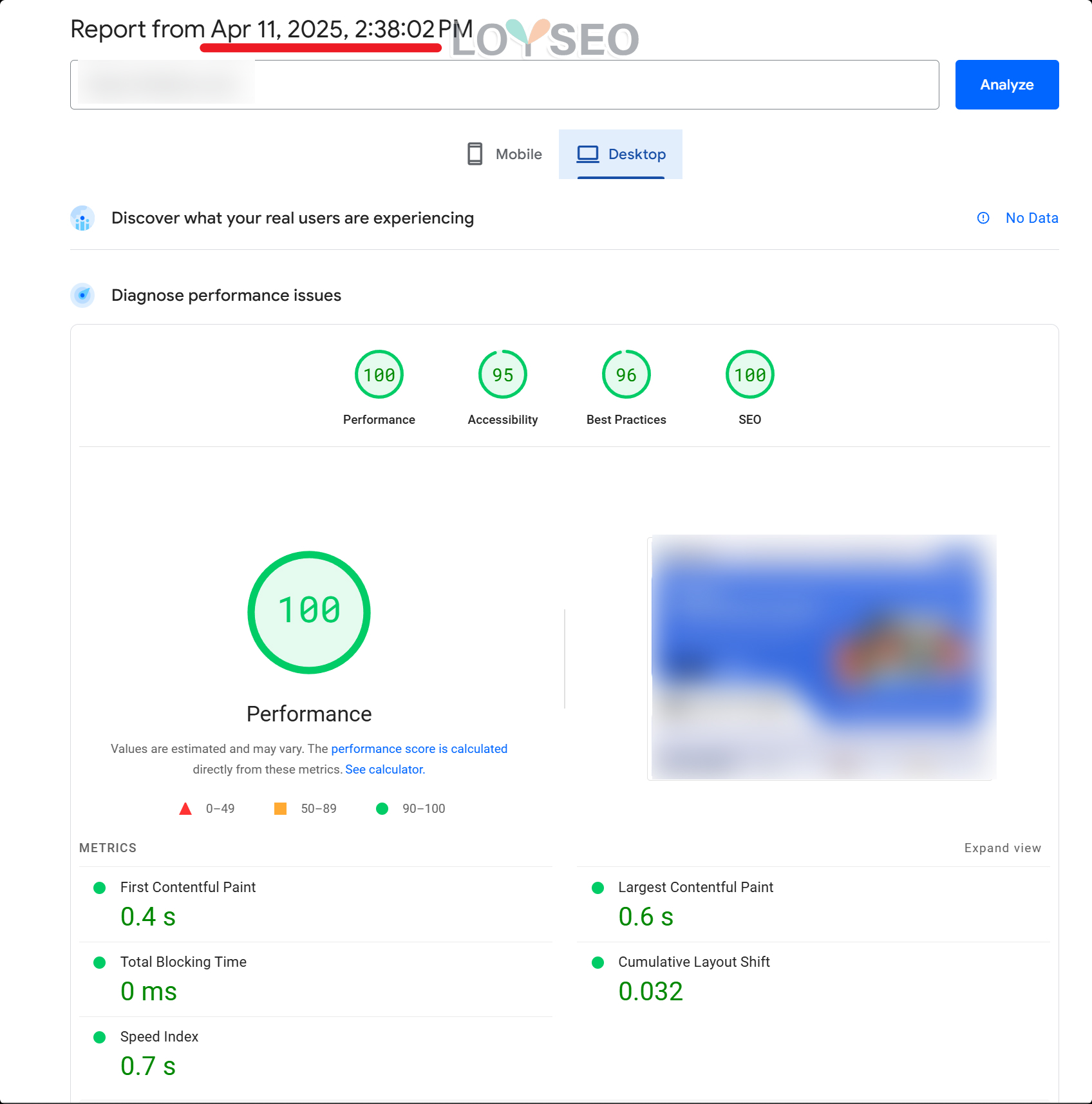Viewport: 1092px width, 1104px height.
Task: Click the real users experience icon
Action: point(82,218)
